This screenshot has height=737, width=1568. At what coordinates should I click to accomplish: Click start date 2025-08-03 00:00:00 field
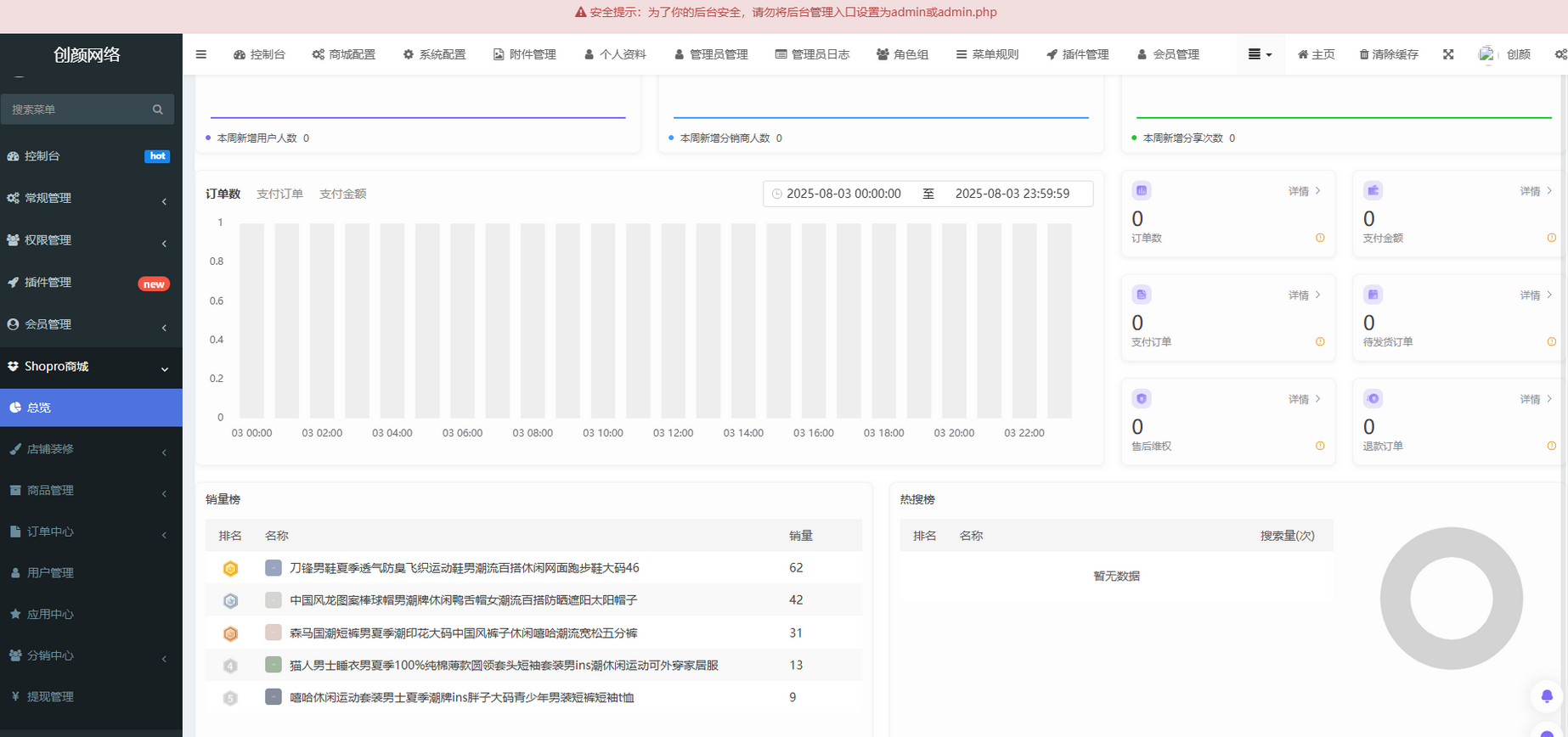tap(843, 194)
